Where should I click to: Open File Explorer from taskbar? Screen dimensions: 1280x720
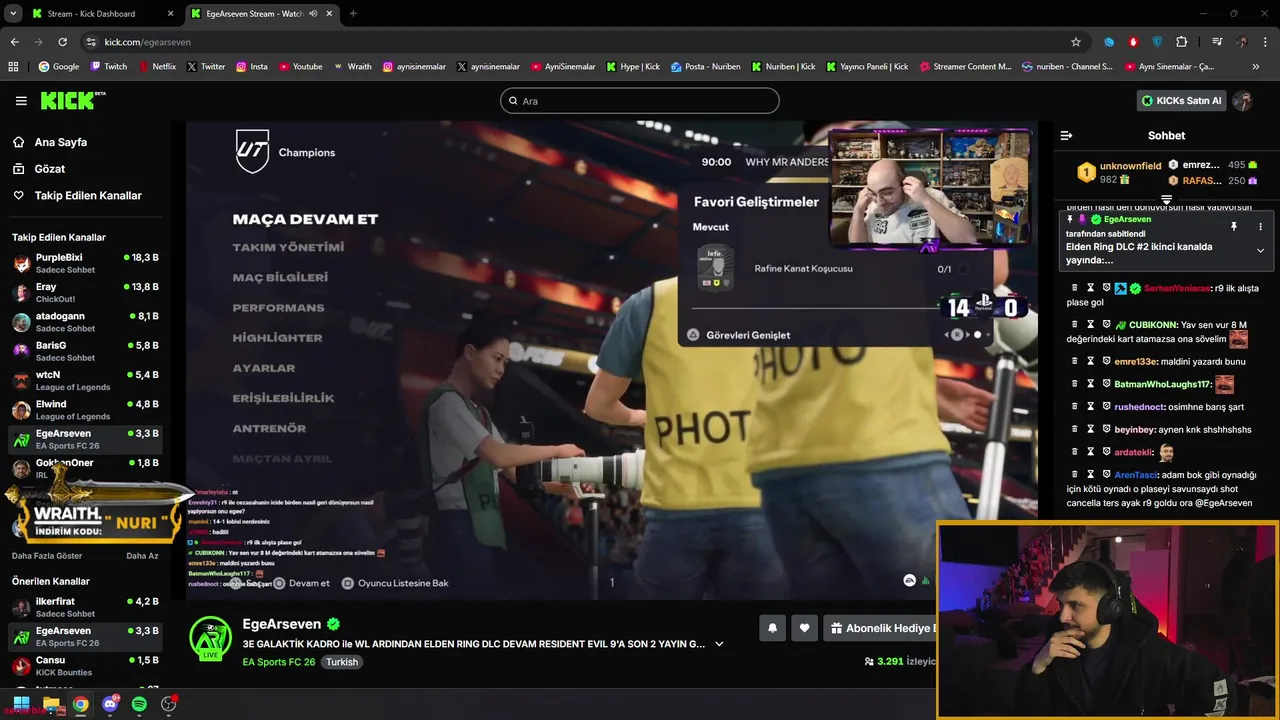(51, 704)
